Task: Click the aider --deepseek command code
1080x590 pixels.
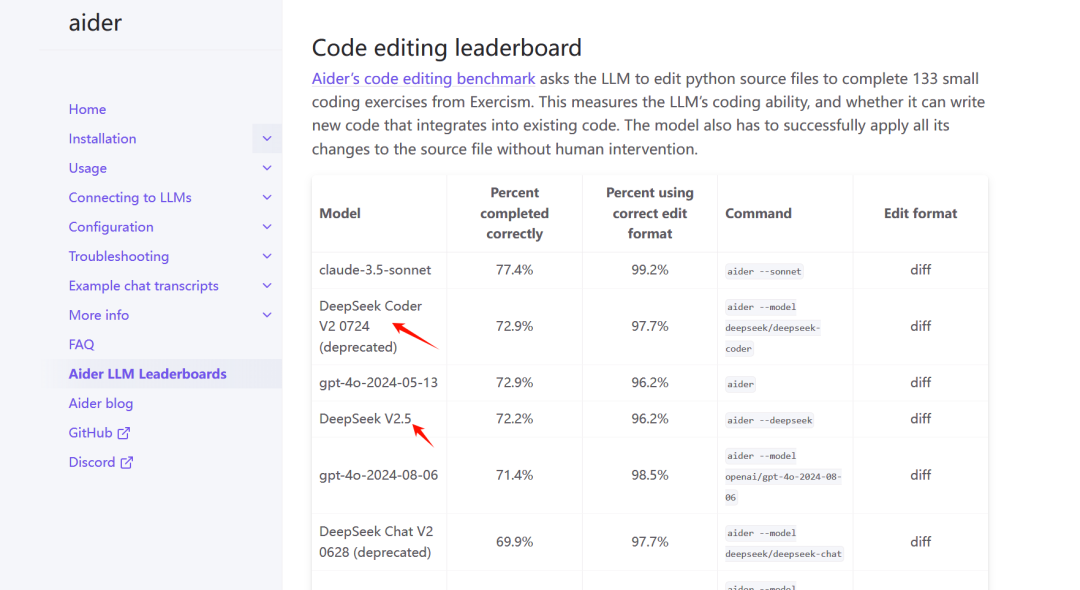Action: 770,420
